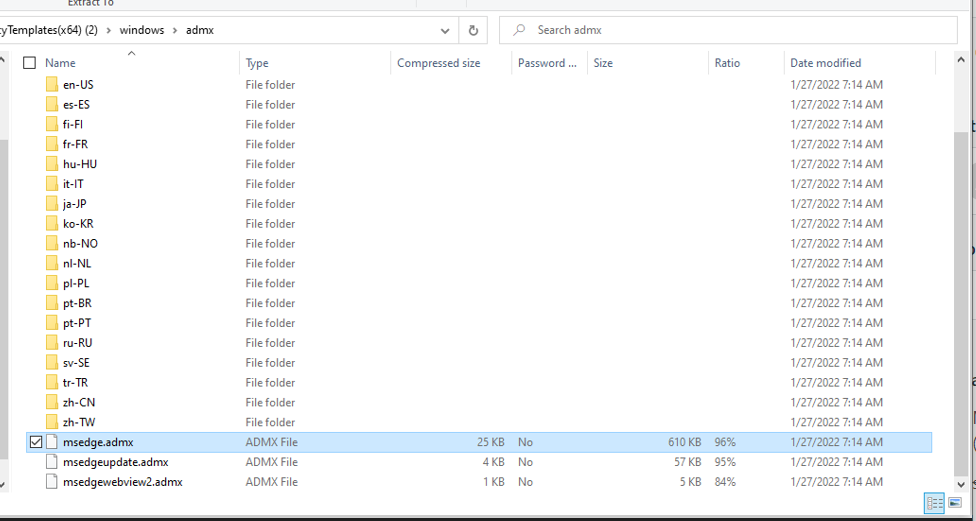This screenshot has height=521, width=976.
Task: Select the pt-BR folder icon
Action: [x=52, y=303]
